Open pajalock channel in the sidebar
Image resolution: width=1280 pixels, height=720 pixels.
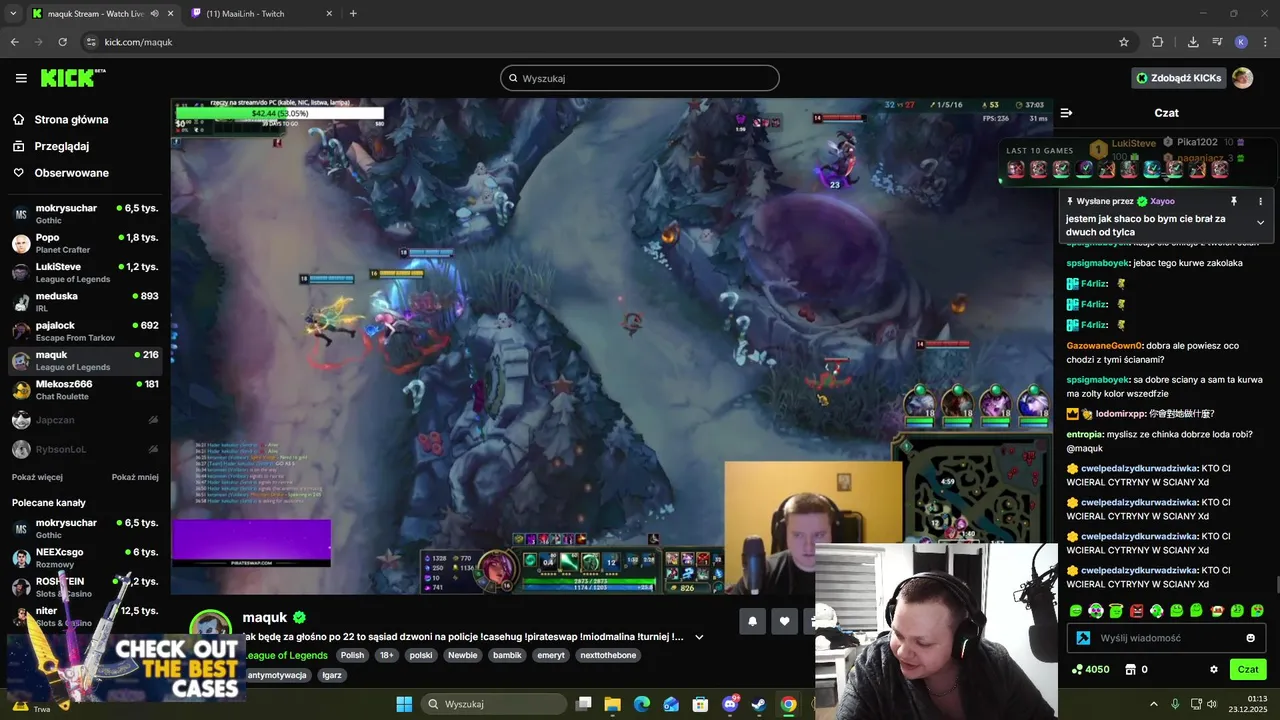pyautogui.click(x=85, y=331)
